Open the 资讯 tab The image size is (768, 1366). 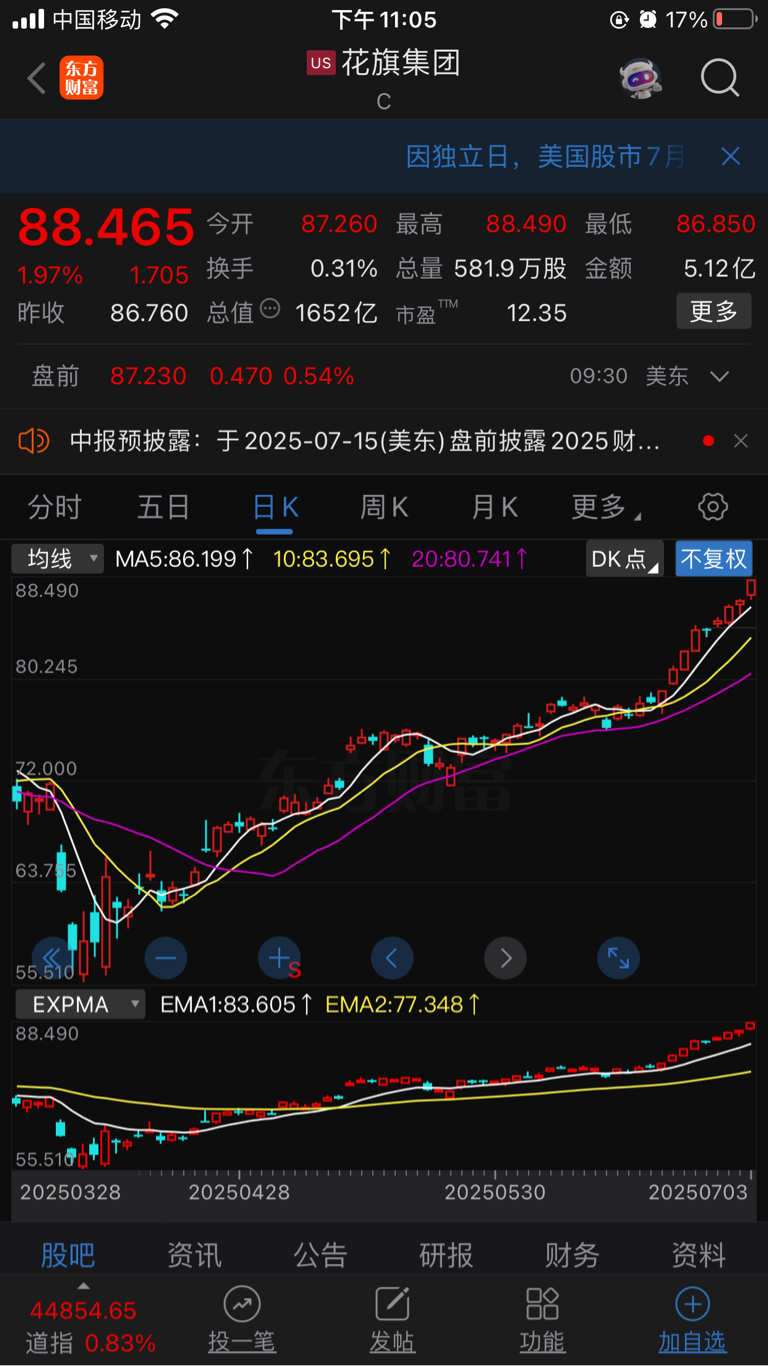194,1254
